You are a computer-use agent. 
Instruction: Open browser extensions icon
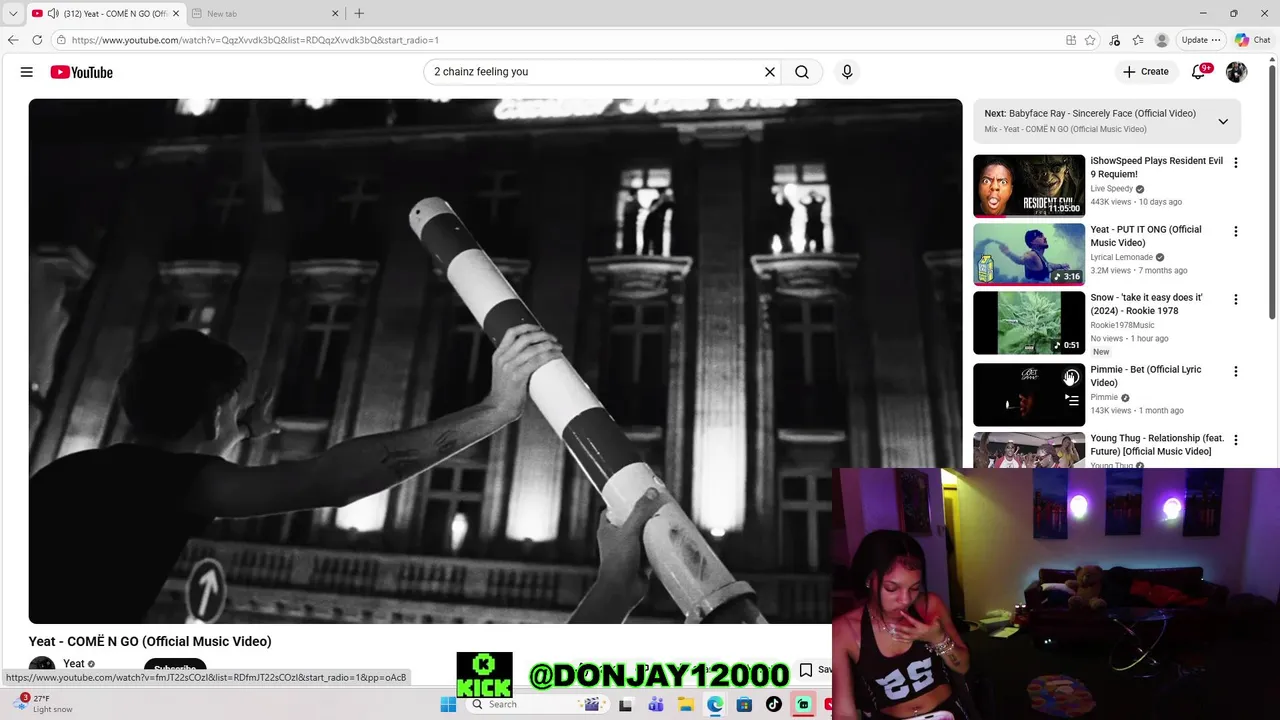coord(1114,40)
